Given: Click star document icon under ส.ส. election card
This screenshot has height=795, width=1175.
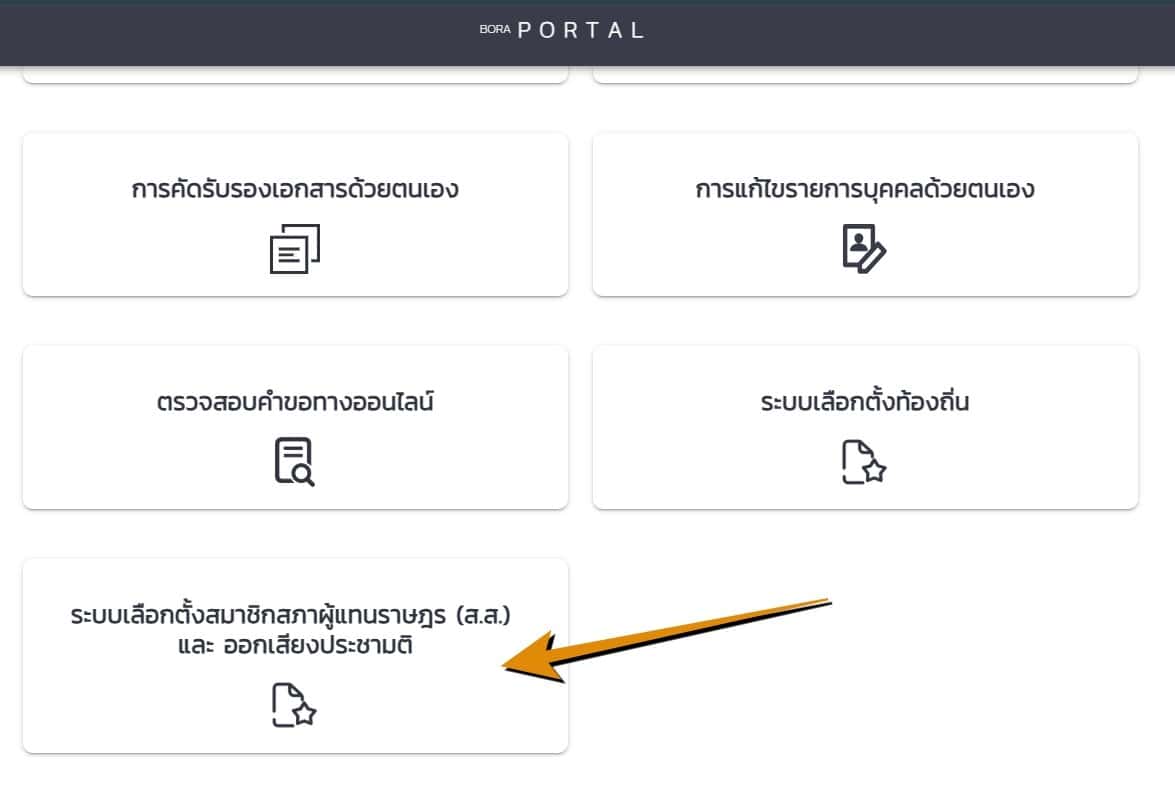Looking at the screenshot, I should (x=294, y=704).
